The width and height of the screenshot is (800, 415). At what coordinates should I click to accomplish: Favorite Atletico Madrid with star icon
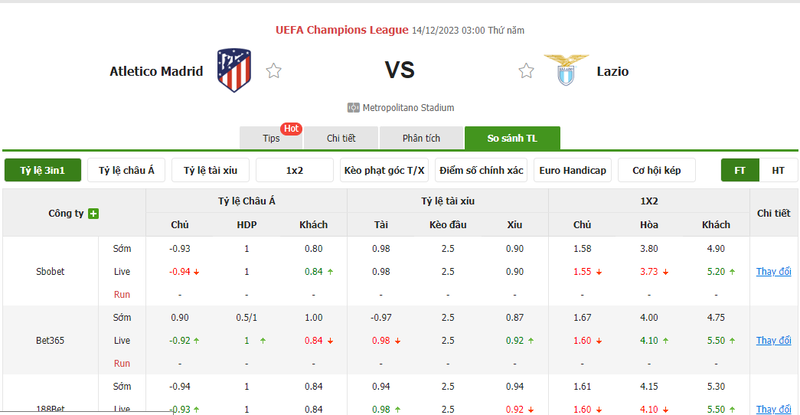pos(273,70)
